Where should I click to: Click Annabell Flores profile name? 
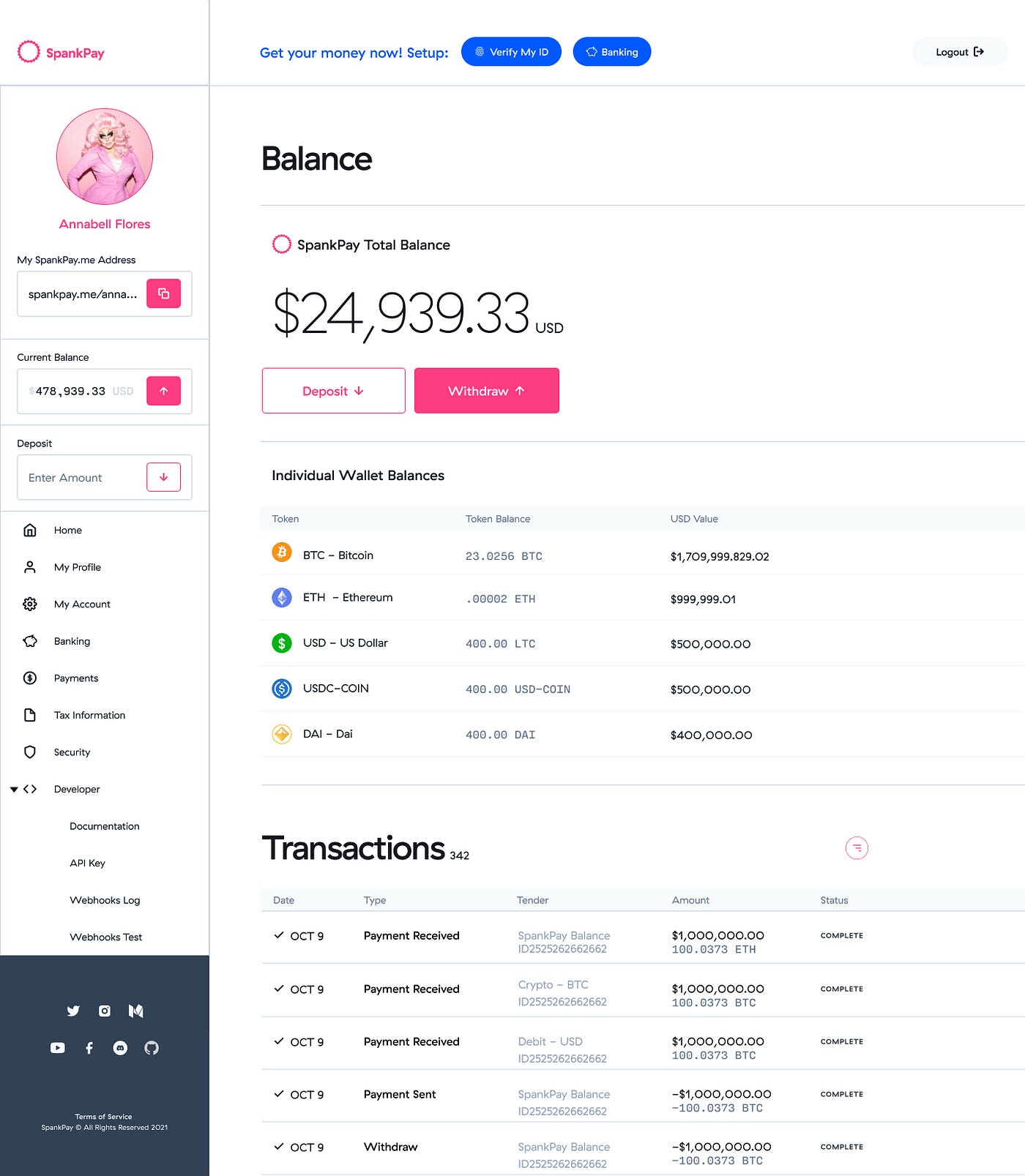point(105,224)
